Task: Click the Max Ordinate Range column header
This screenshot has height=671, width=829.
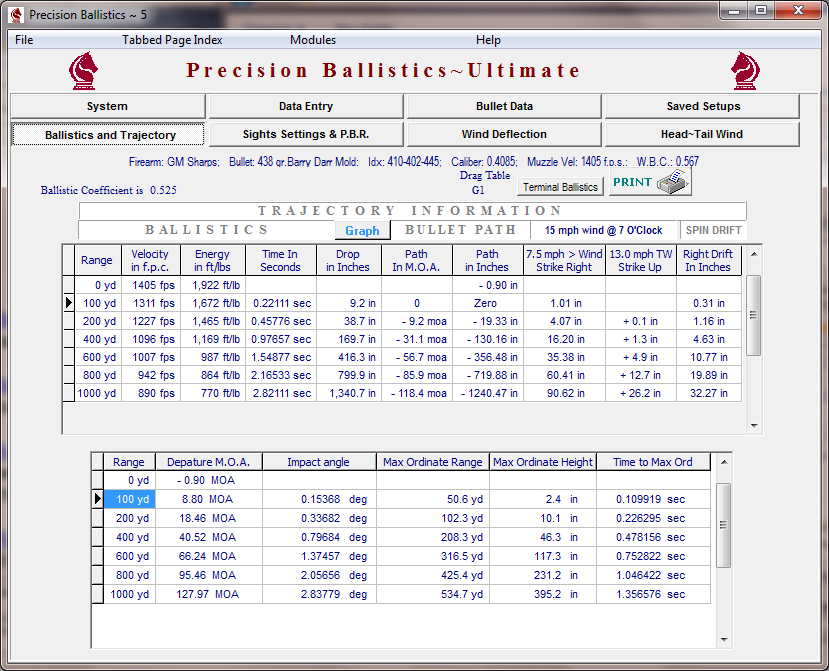Action: pos(432,462)
